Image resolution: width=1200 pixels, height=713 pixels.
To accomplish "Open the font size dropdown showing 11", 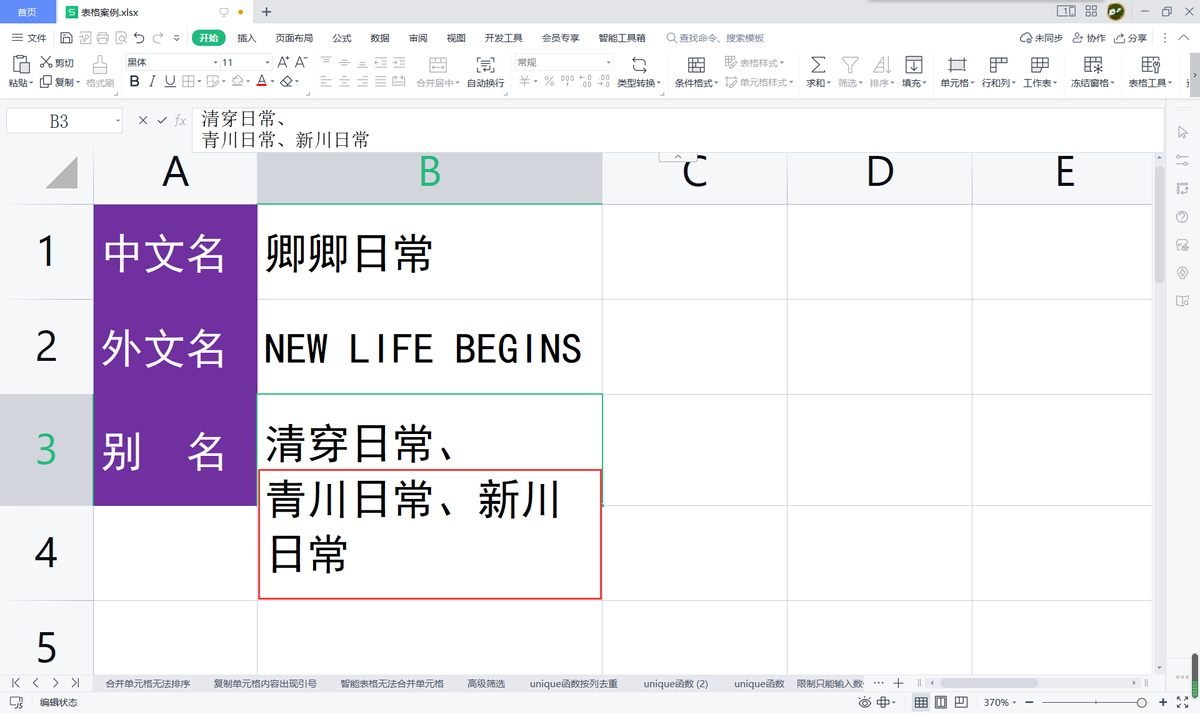I will (x=268, y=62).
